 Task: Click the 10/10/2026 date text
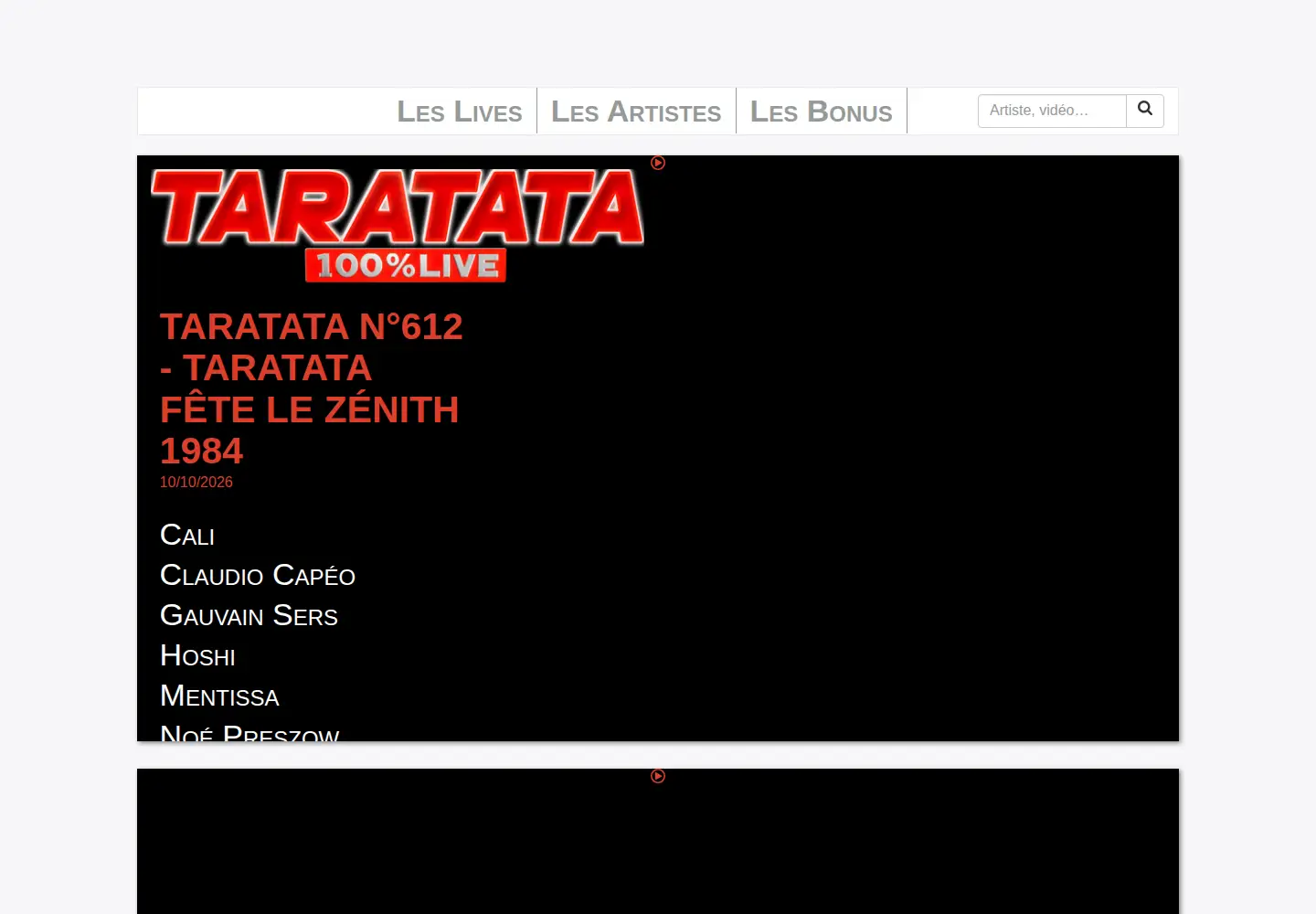pyautogui.click(x=196, y=482)
